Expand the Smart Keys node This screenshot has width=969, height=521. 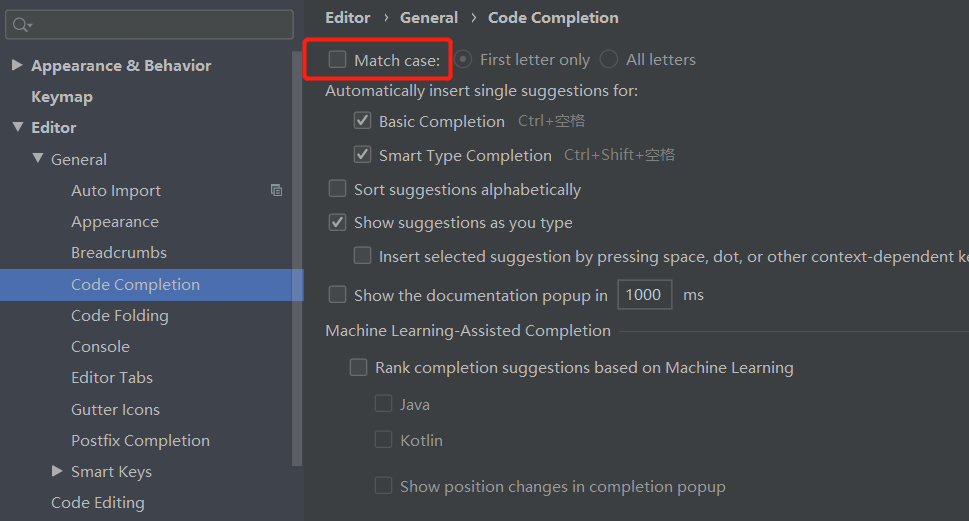pos(57,471)
